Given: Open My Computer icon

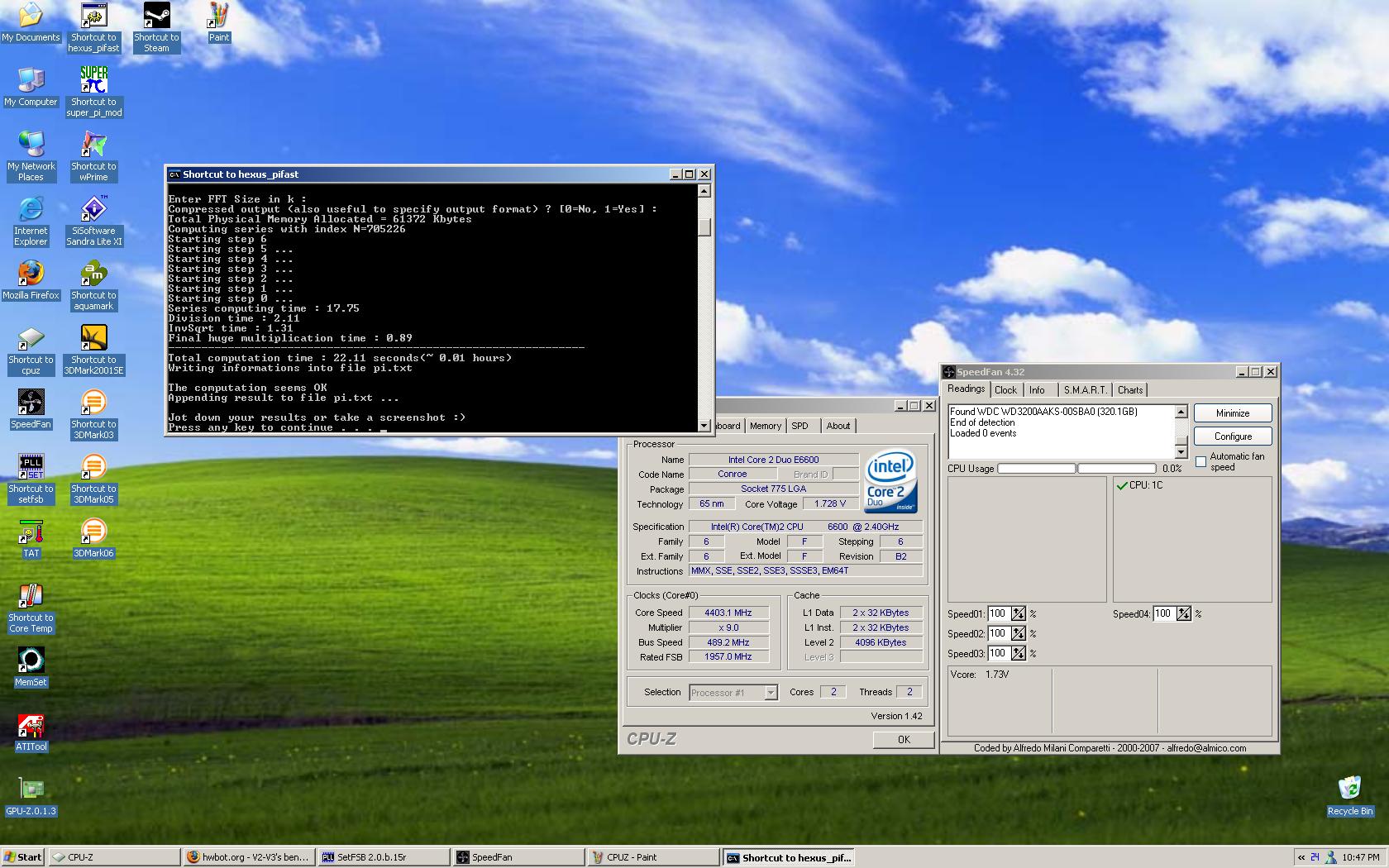Looking at the screenshot, I should tap(31, 87).
